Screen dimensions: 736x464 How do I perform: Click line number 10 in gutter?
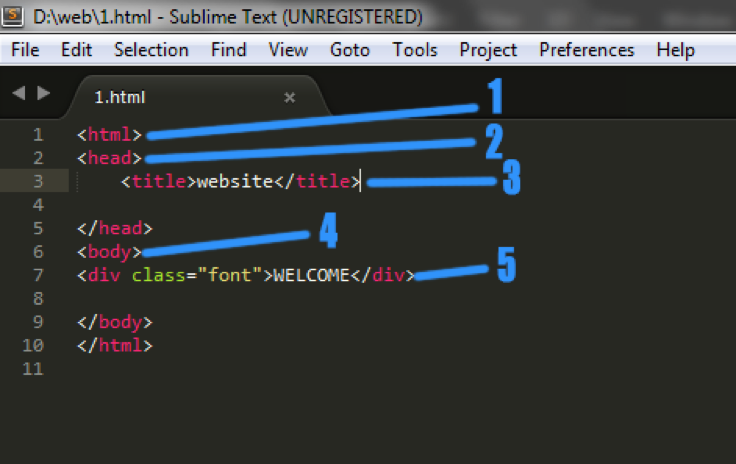click(x=33, y=346)
